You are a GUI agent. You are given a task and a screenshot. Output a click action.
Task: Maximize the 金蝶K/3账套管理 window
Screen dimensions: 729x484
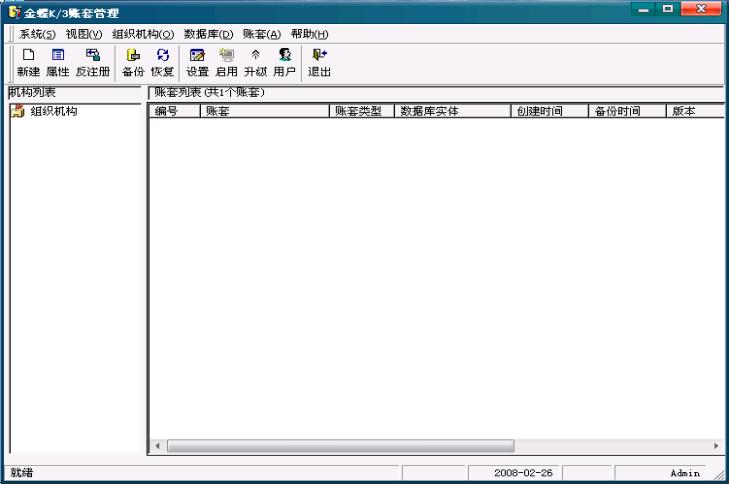668,9
